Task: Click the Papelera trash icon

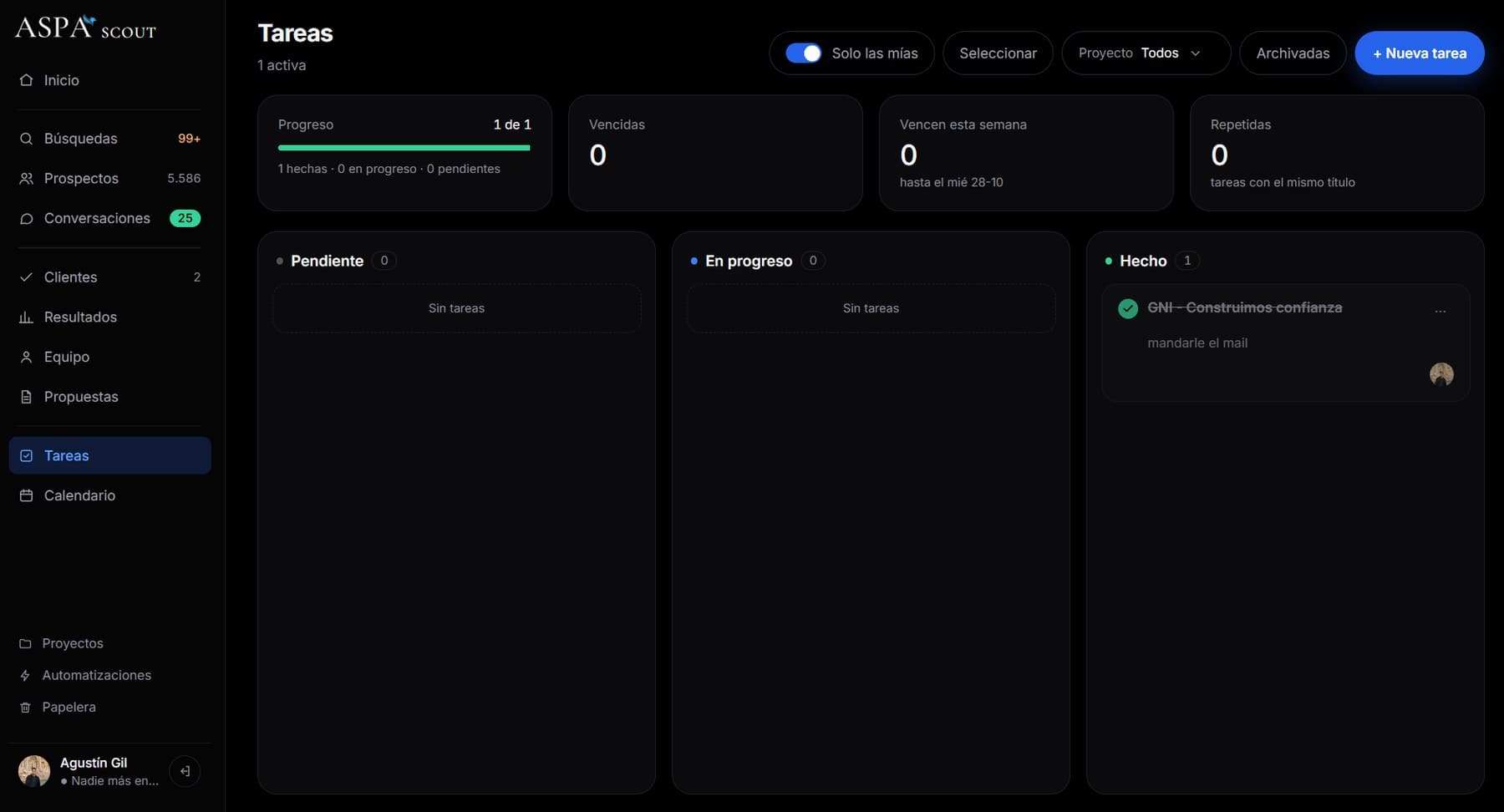Action: pyautogui.click(x=25, y=708)
